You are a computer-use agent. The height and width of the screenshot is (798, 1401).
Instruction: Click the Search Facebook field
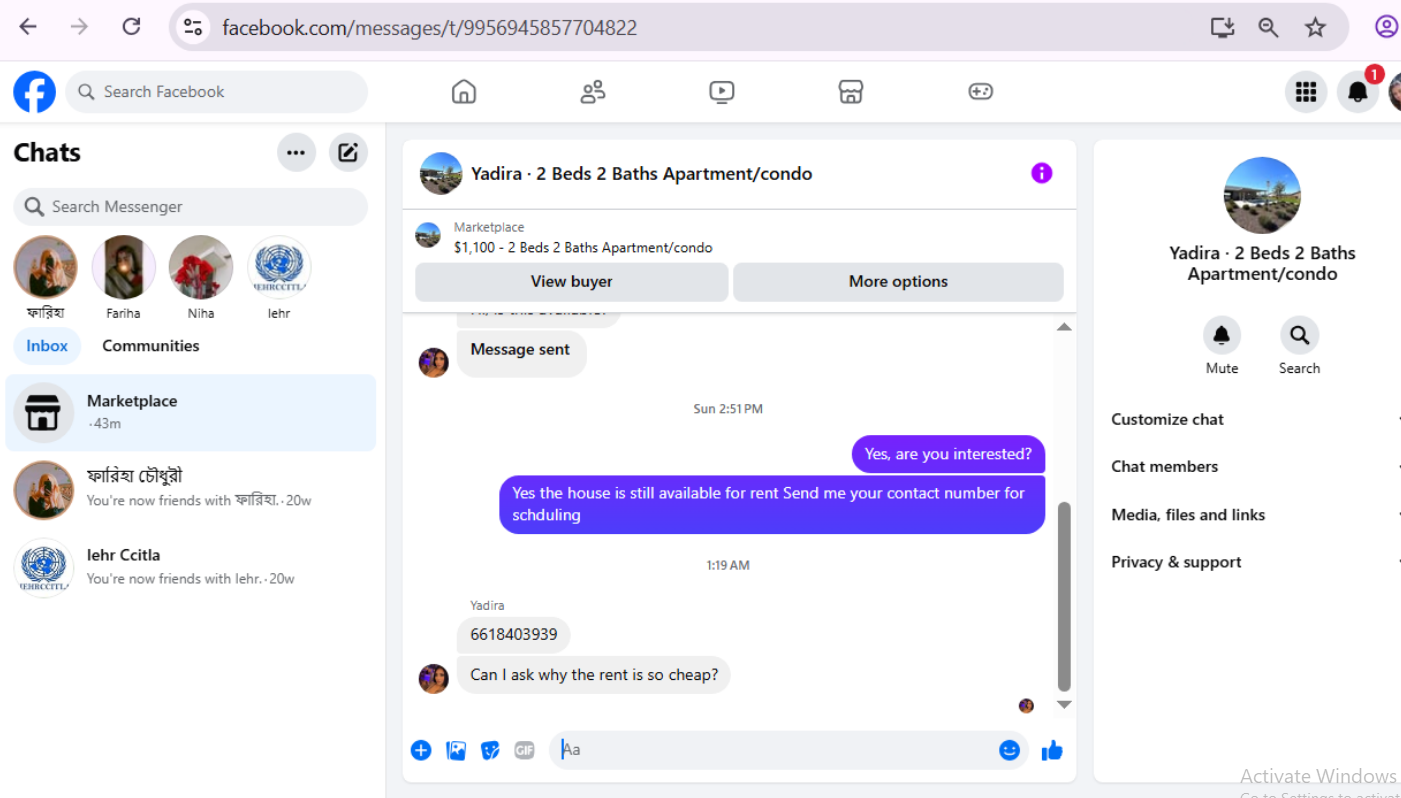pyautogui.click(x=217, y=92)
